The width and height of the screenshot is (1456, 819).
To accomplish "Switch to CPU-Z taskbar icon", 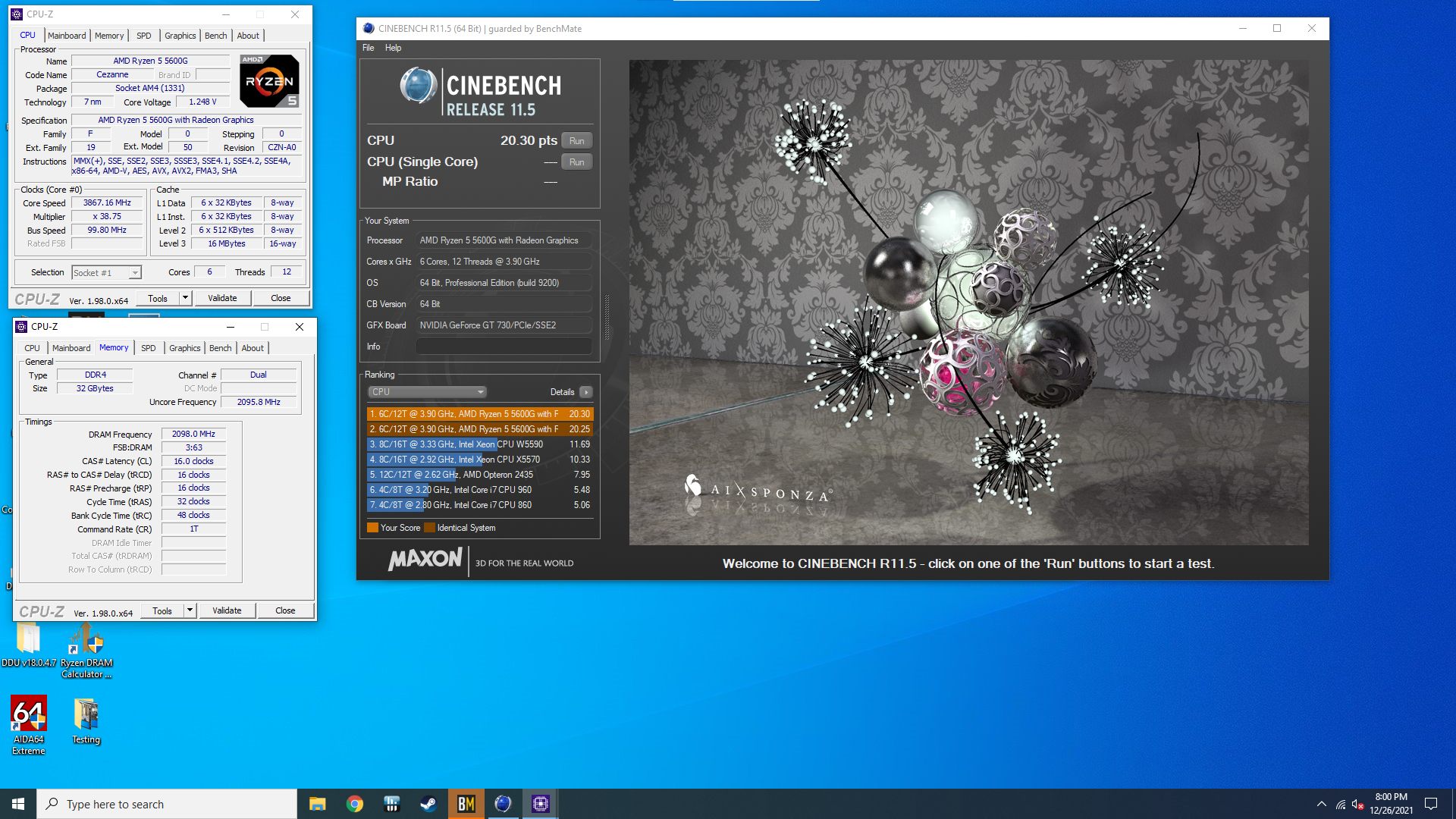I will (x=540, y=804).
